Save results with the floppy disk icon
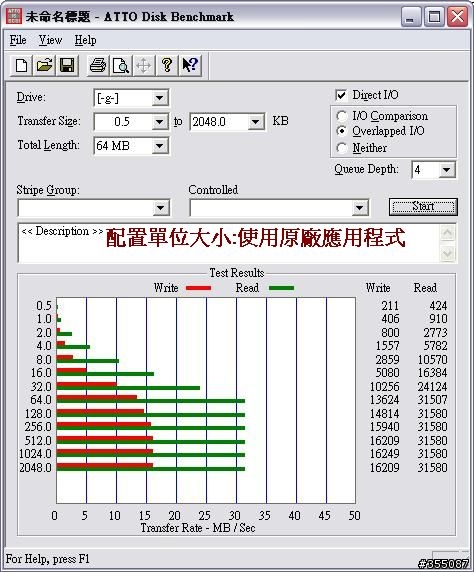 (67, 66)
